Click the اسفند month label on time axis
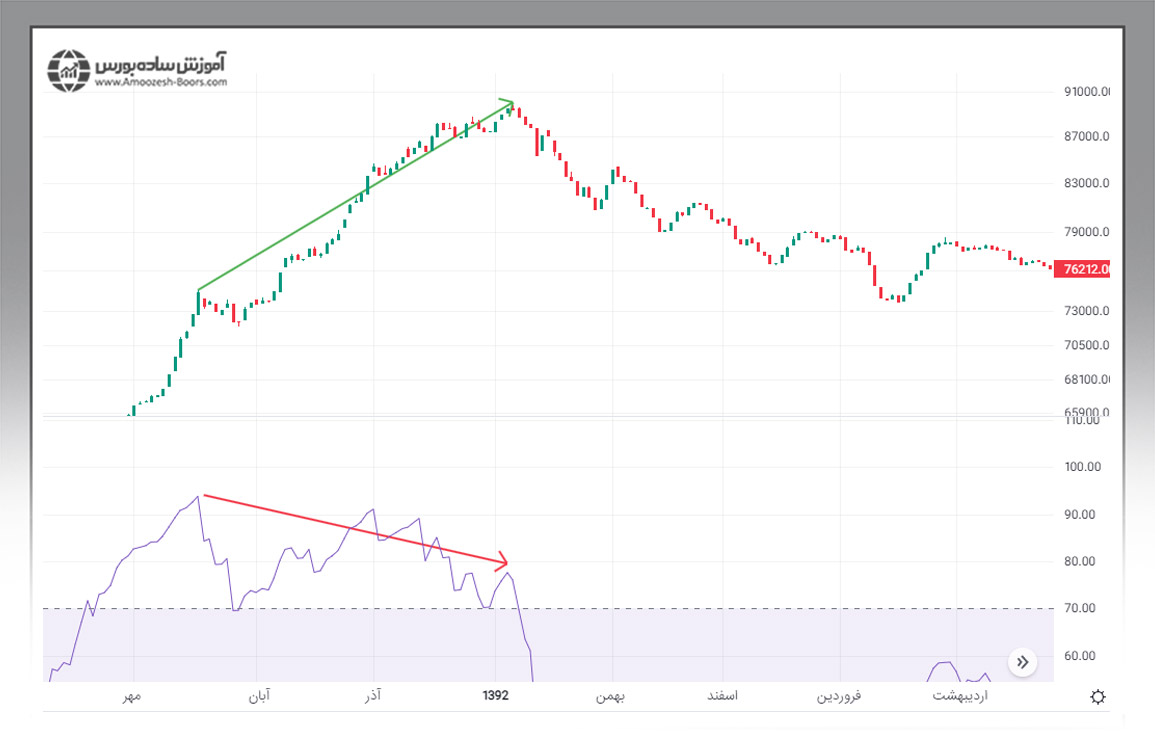This screenshot has width=1155, height=739. (721, 695)
